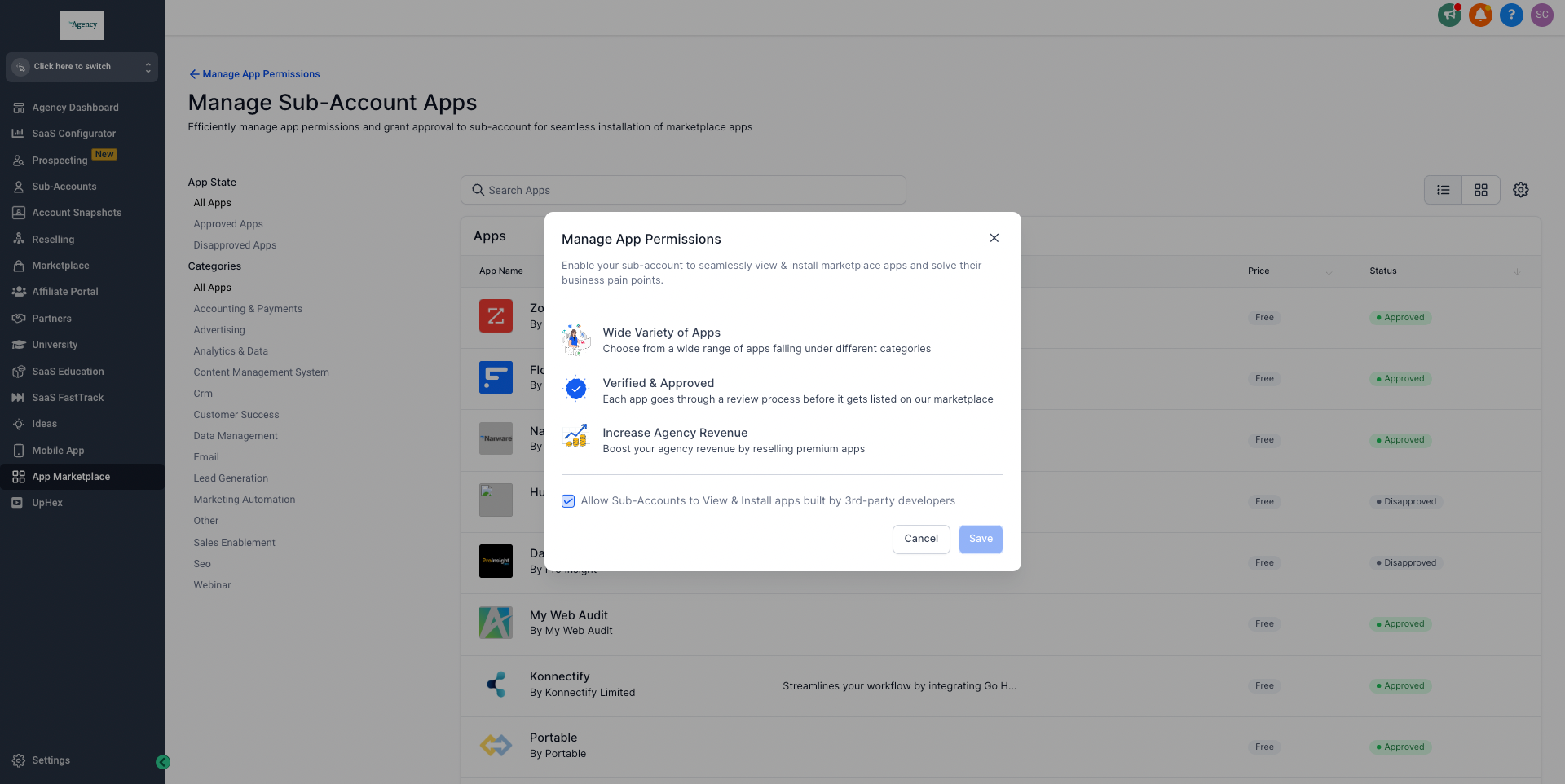Expand the Click here to switch selector

[x=82, y=67]
